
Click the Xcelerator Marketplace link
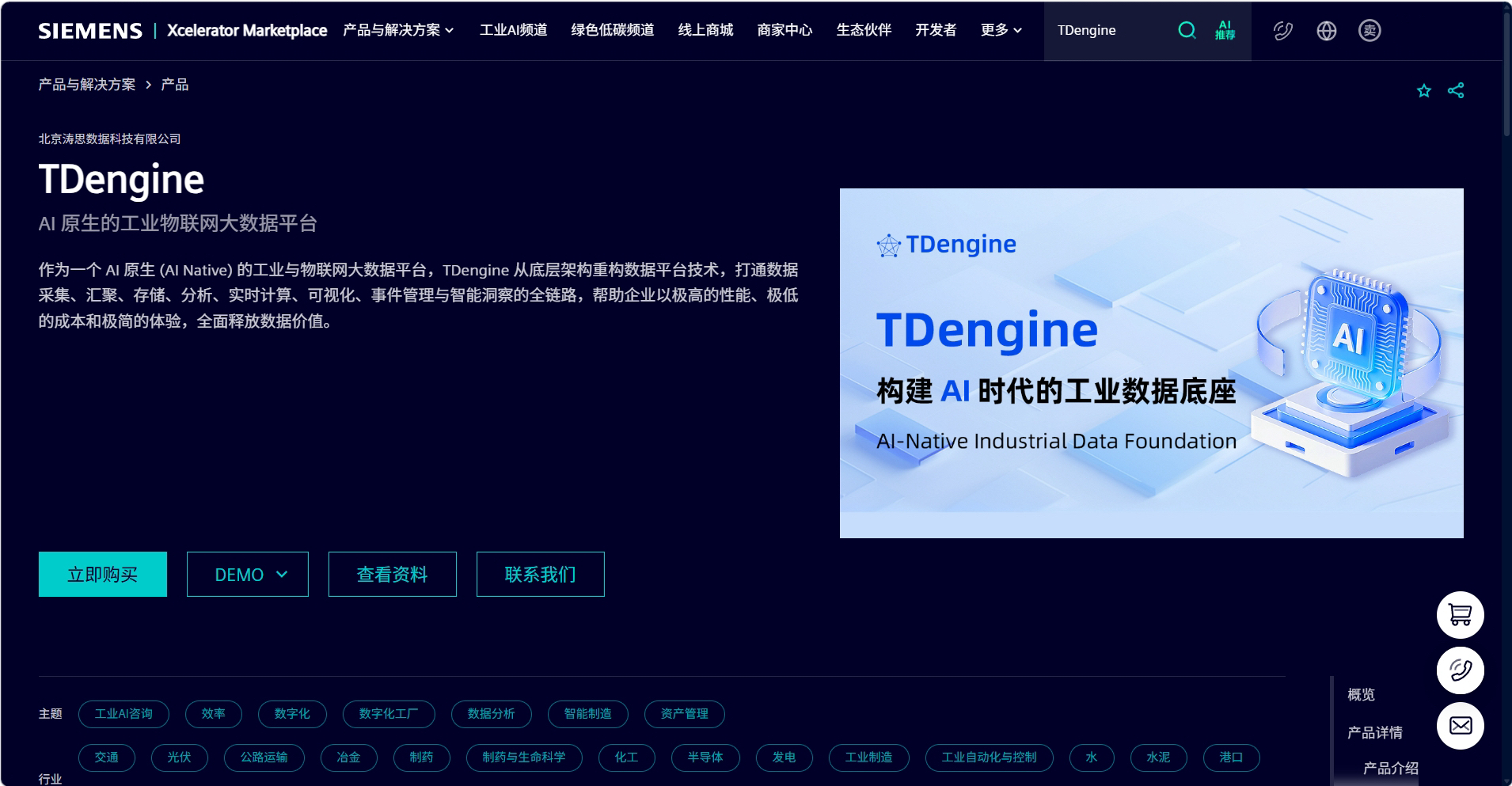[x=247, y=30]
